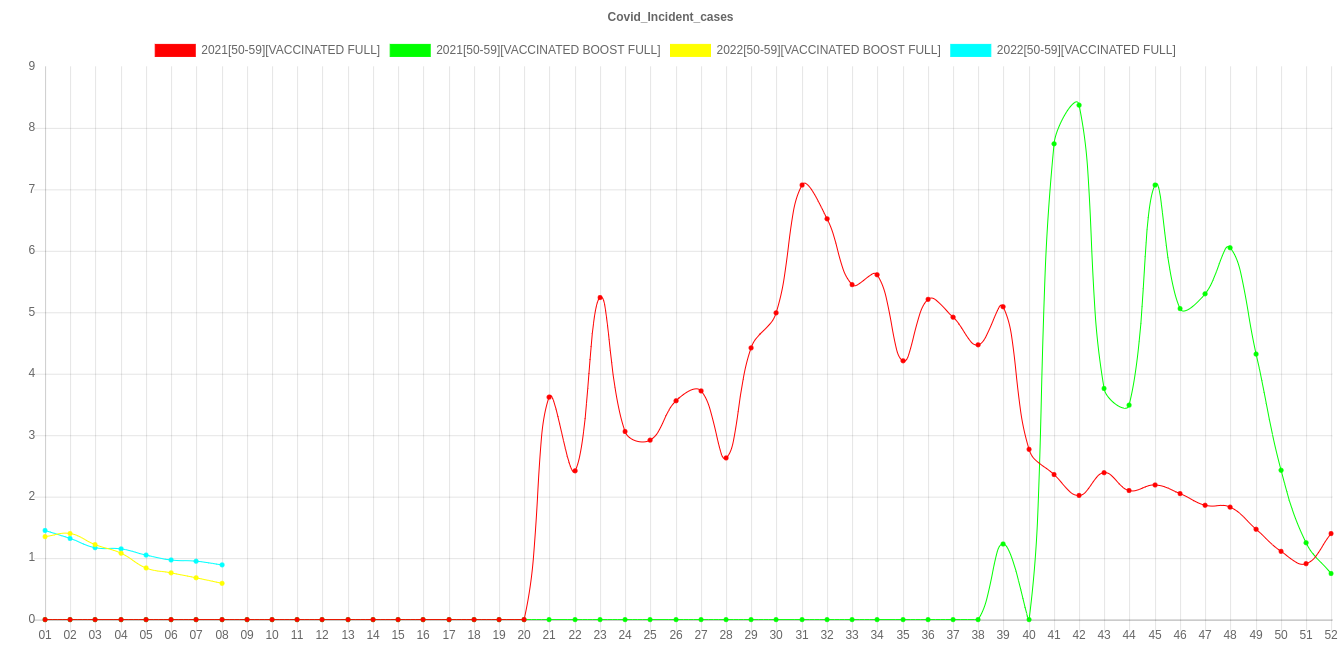The height and width of the screenshot is (670, 1341).
Task: Click the green data point at week 52
Action: point(1331,573)
